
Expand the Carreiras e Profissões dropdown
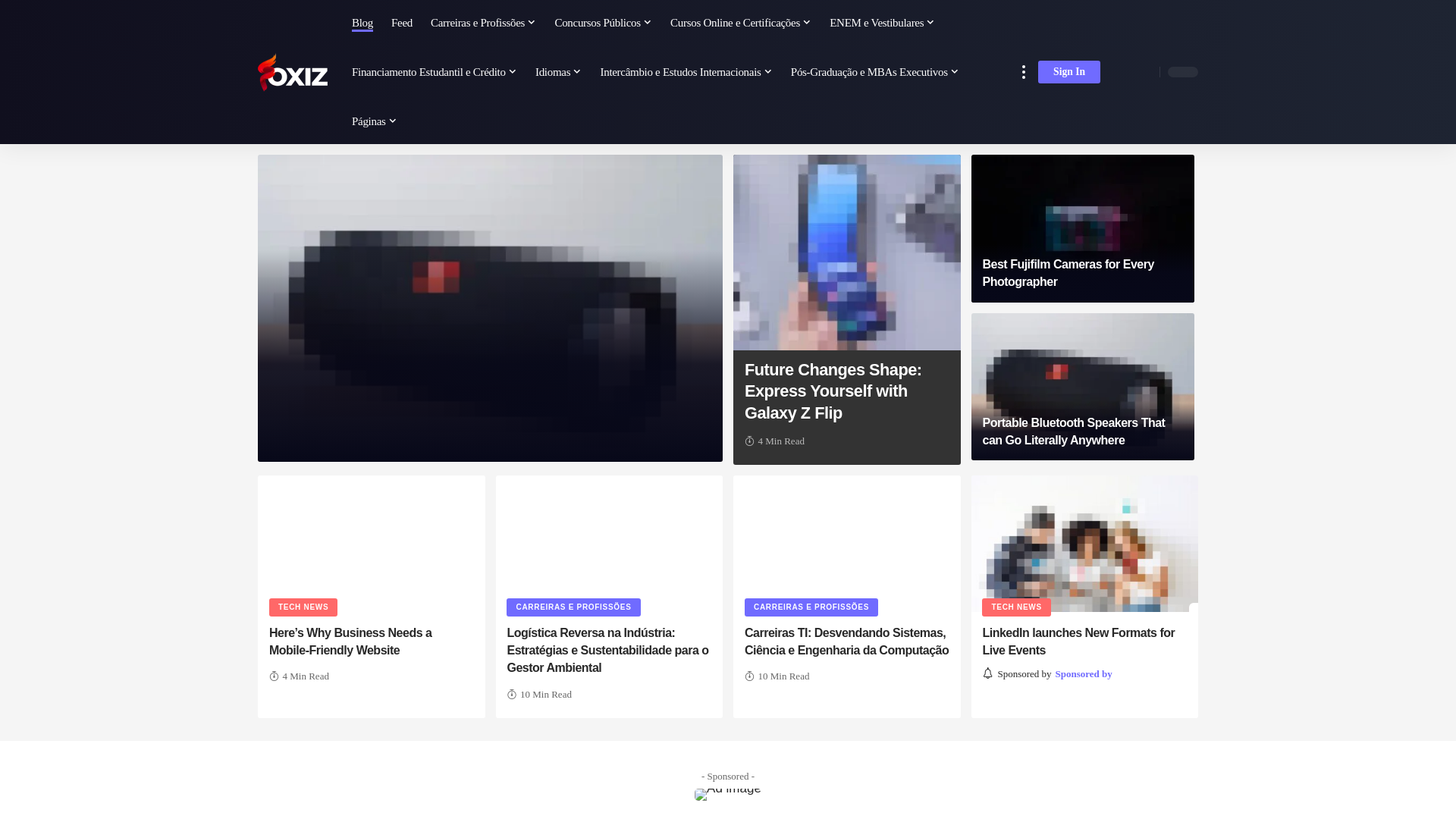(x=483, y=23)
